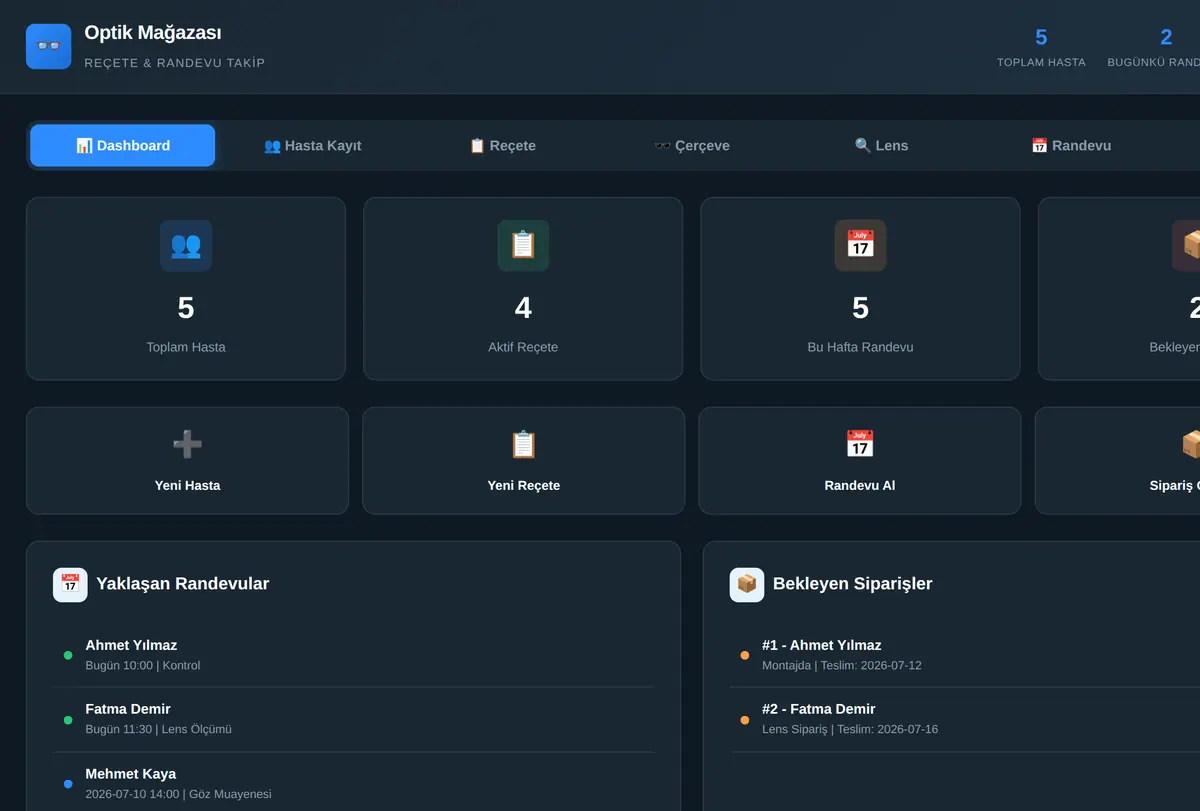This screenshot has width=1200, height=811.
Task: Click the clipboard icon above Aktif Reçete
Action: point(523,245)
